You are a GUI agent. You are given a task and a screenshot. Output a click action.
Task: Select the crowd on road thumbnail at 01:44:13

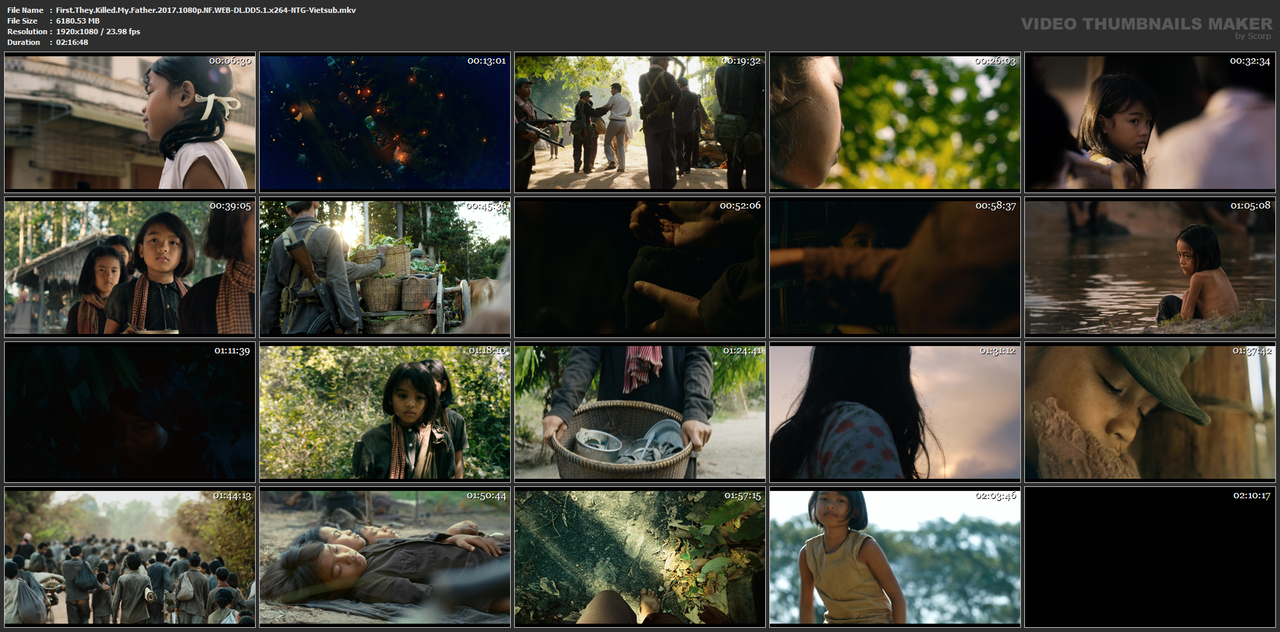click(130, 557)
